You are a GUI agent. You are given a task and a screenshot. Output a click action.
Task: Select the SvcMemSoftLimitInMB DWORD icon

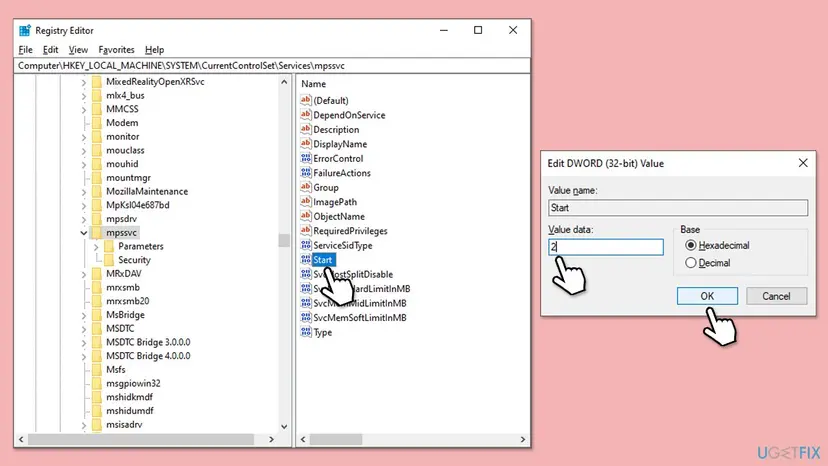click(x=306, y=318)
